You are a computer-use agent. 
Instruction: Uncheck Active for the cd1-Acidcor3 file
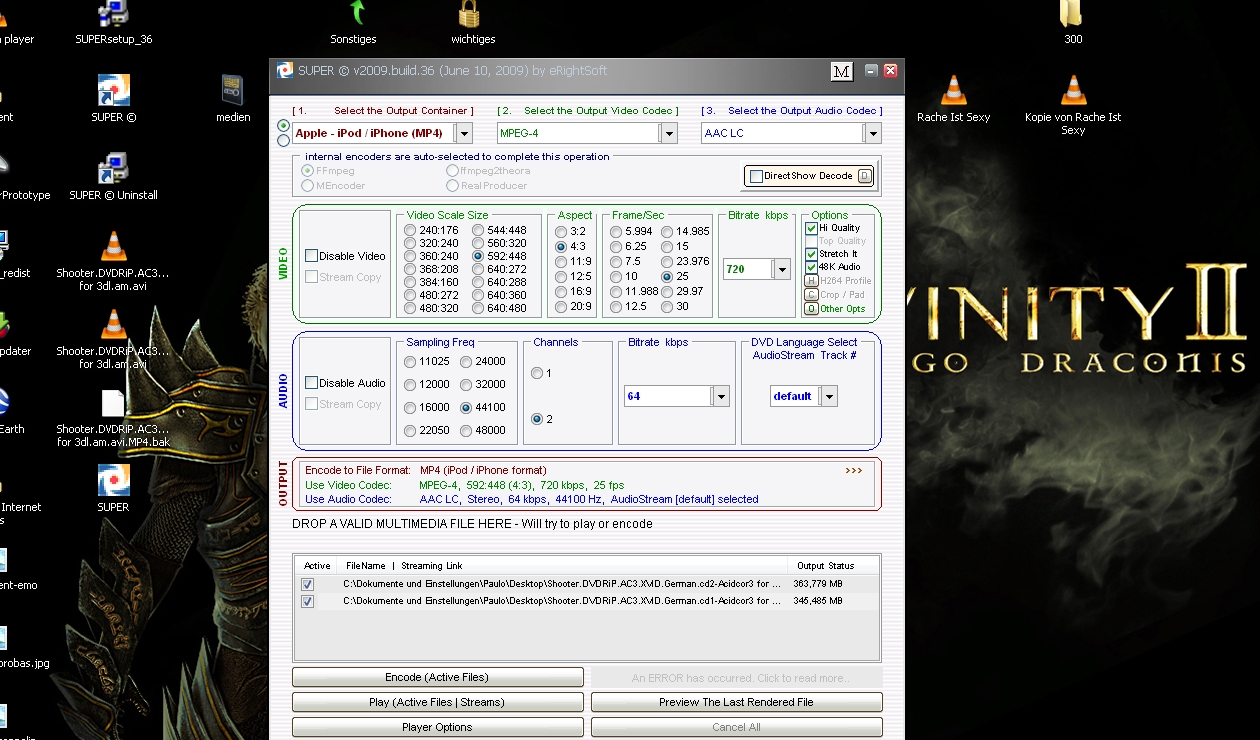click(x=307, y=601)
